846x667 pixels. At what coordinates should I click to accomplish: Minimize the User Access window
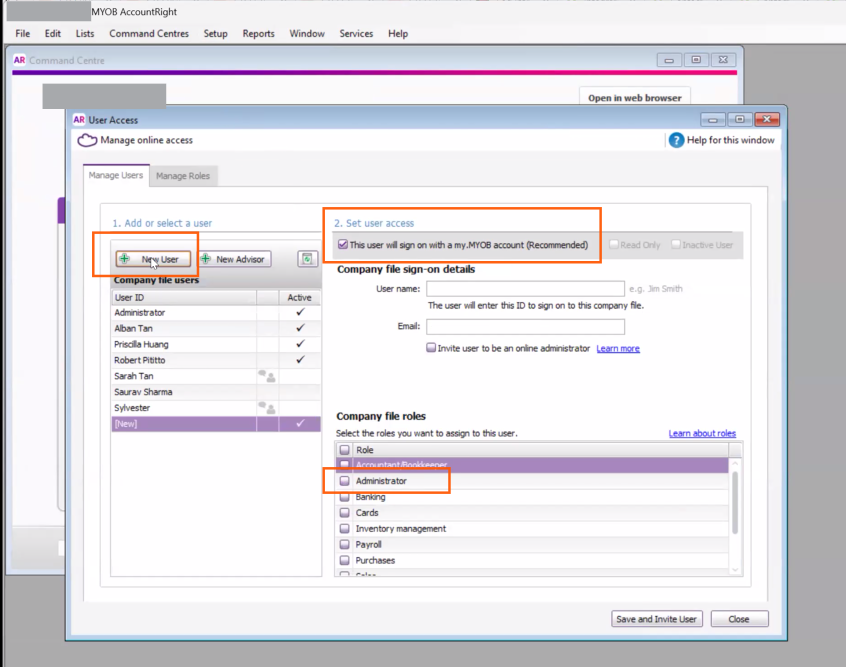[713, 119]
